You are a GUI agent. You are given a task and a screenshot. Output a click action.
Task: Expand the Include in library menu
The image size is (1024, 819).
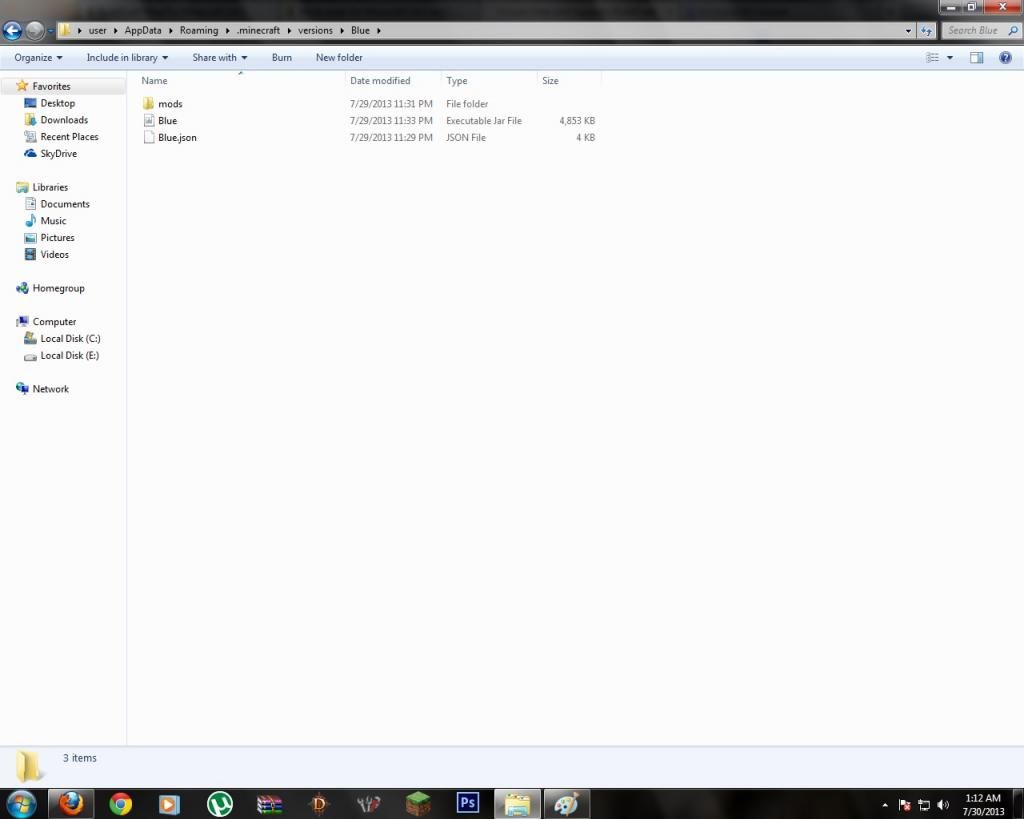[x=127, y=58]
